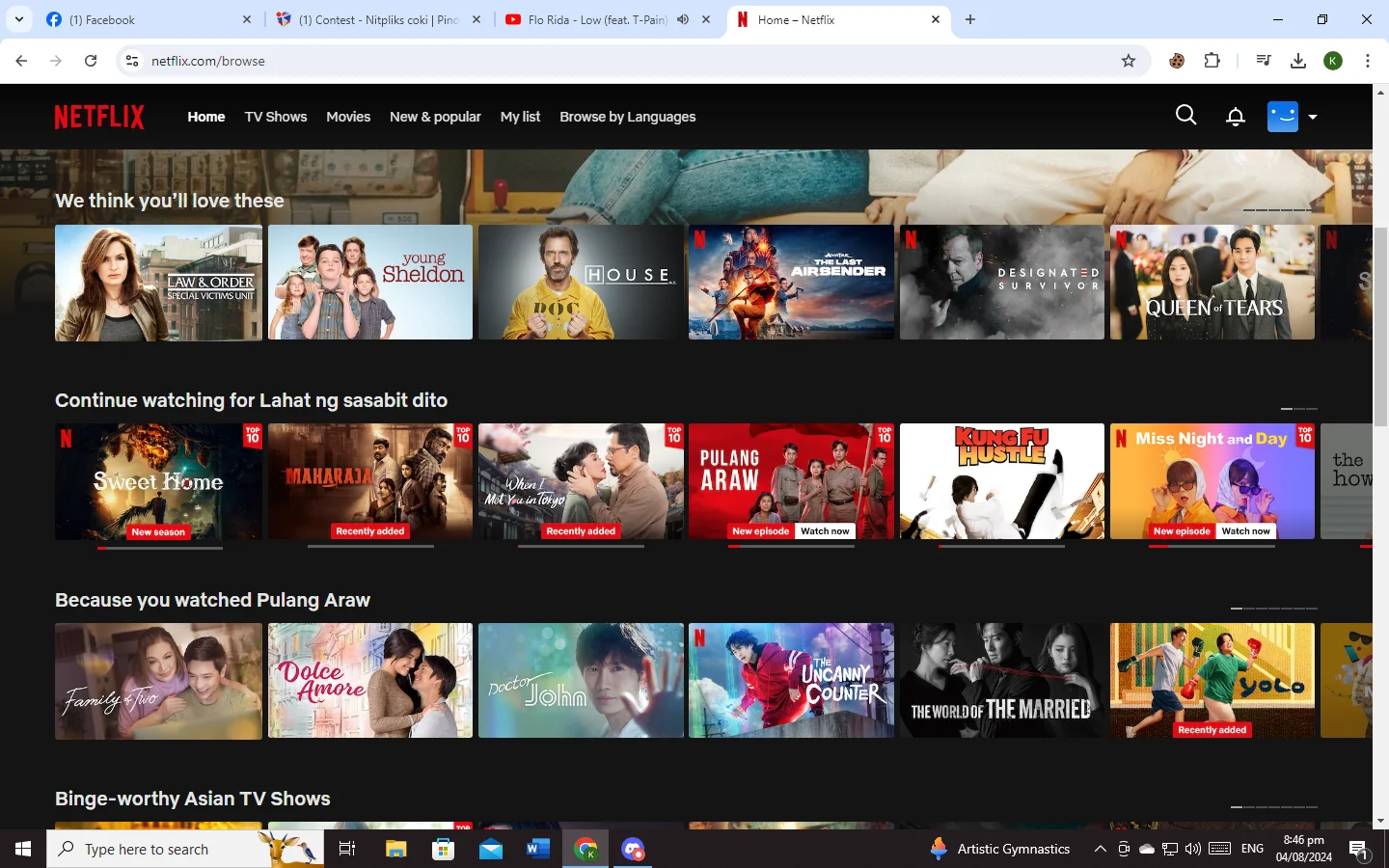1389x868 pixels.
Task: Open a new browser tab
Action: coord(970,19)
